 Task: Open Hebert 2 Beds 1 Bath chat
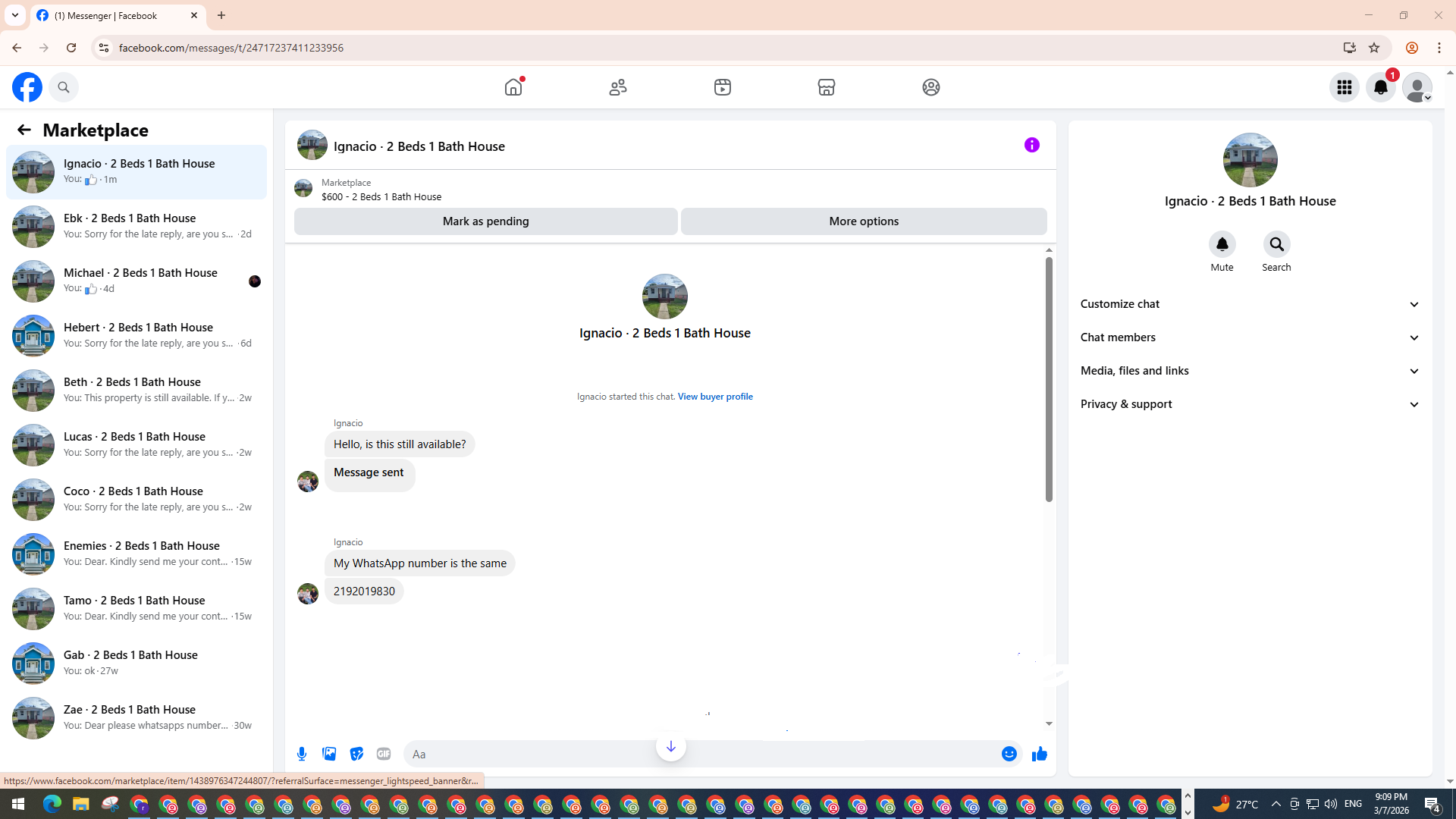click(136, 335)
